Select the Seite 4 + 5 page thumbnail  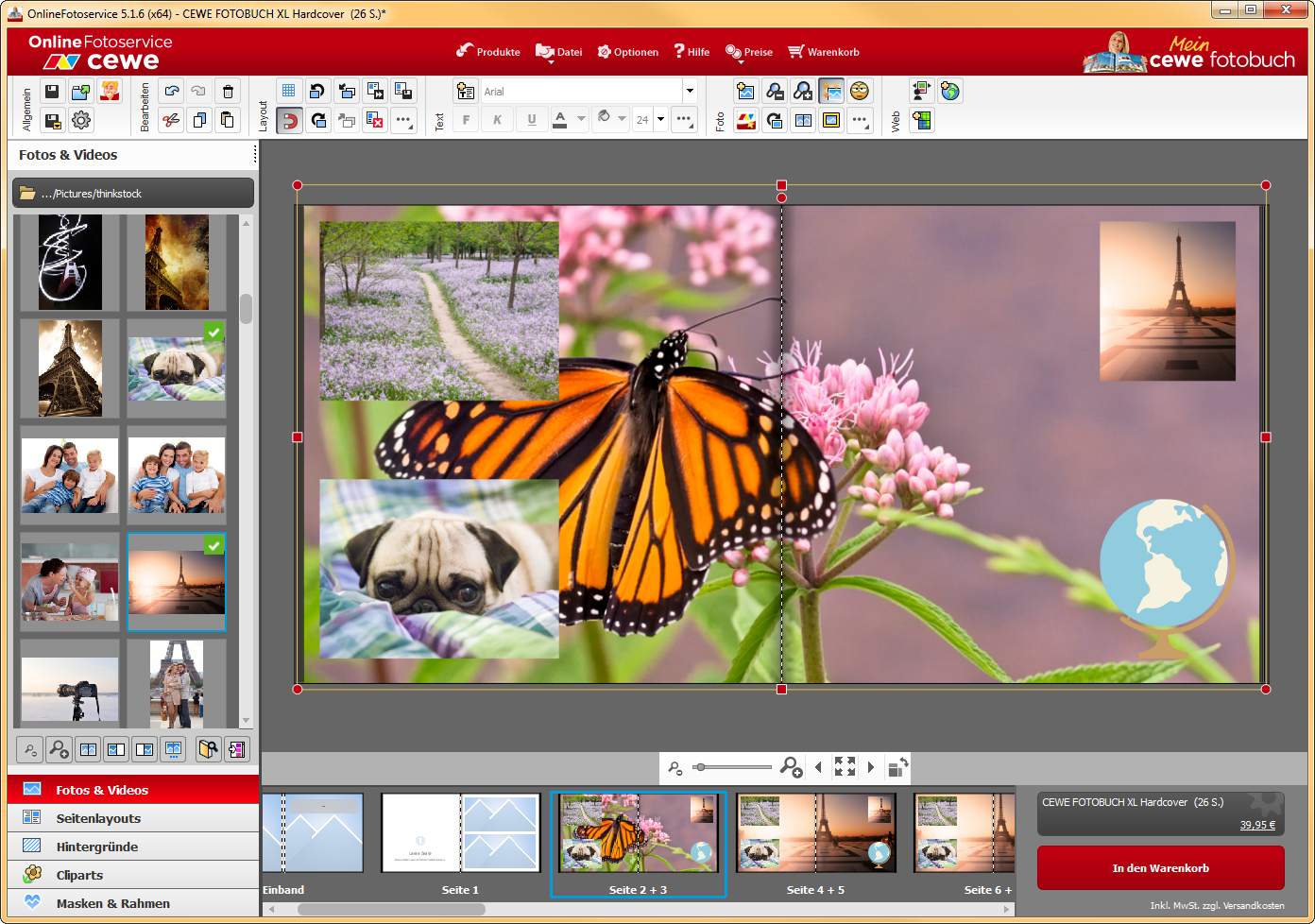[x=815, y=833]
